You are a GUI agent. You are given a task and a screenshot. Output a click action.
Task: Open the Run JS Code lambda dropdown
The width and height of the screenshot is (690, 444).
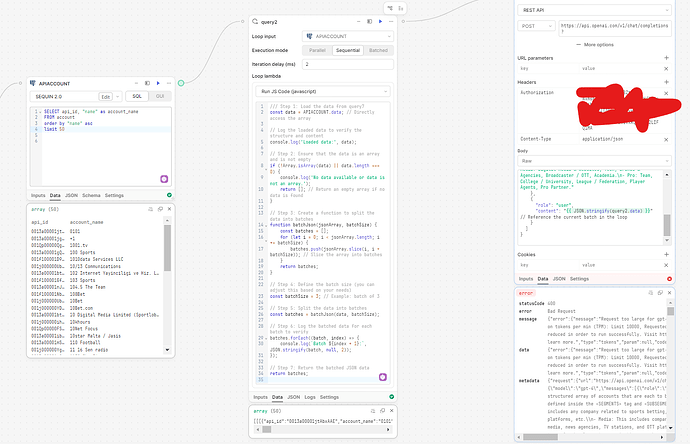[x=323, y=92]
